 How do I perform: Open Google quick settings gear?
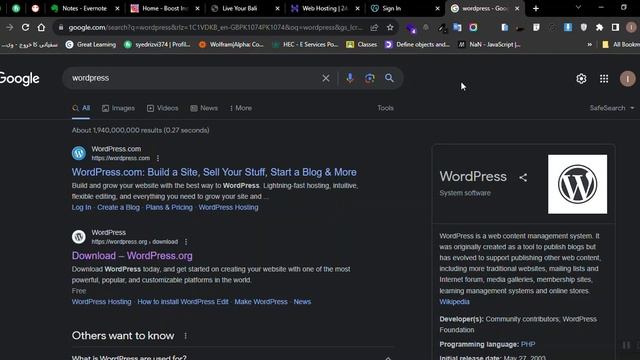click(581, 78)
